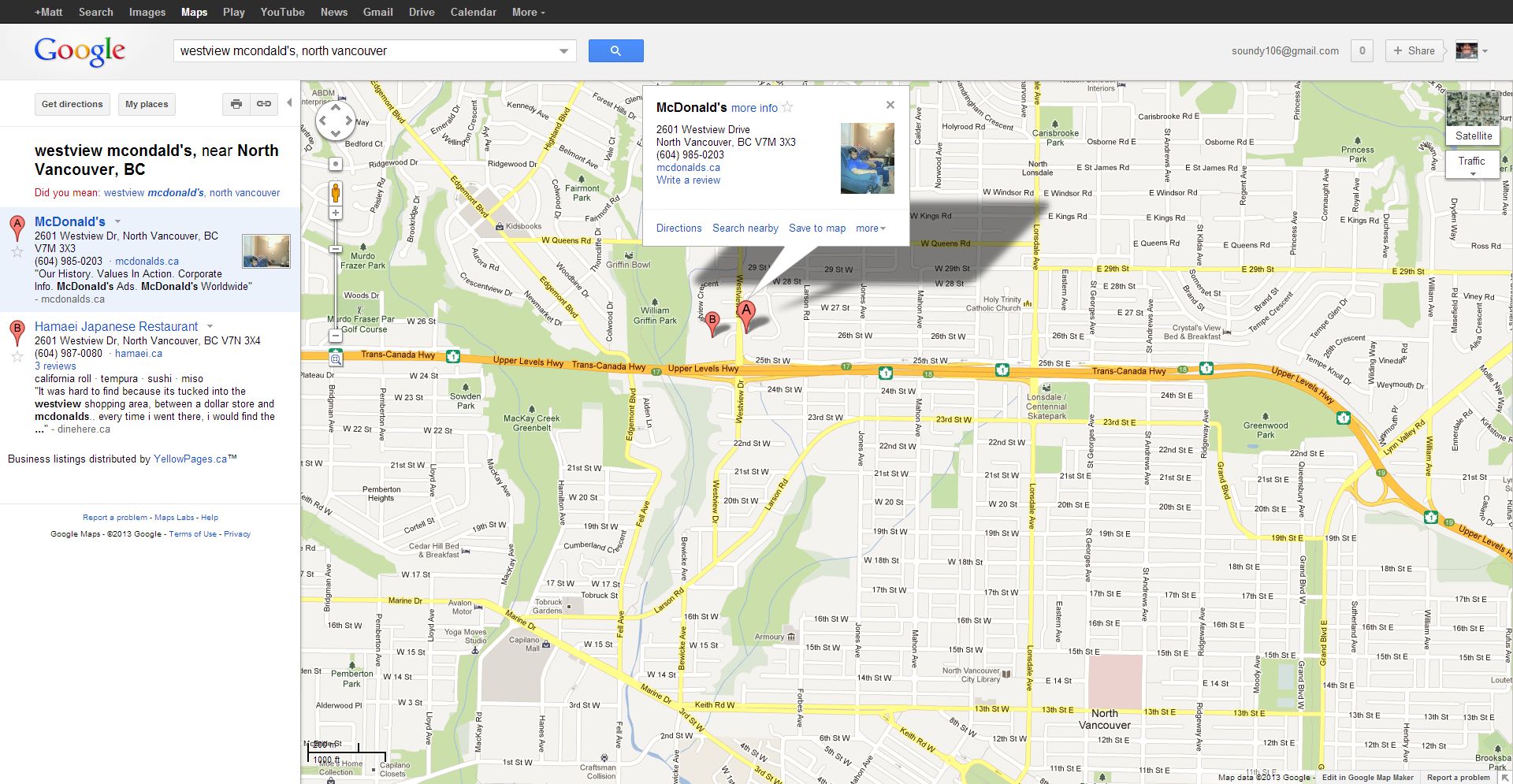Click the Get directions button

tap(72, 104)
